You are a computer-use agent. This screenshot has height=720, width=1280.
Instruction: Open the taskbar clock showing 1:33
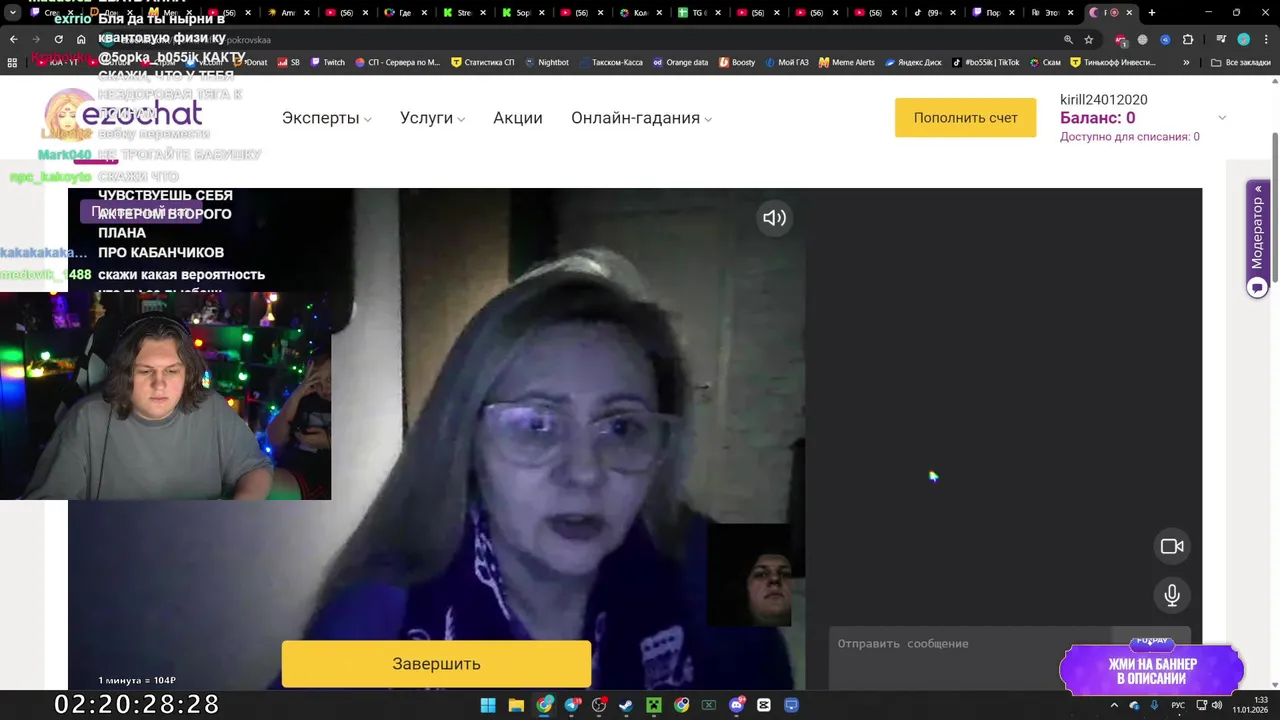click(x=1250, y=705)
